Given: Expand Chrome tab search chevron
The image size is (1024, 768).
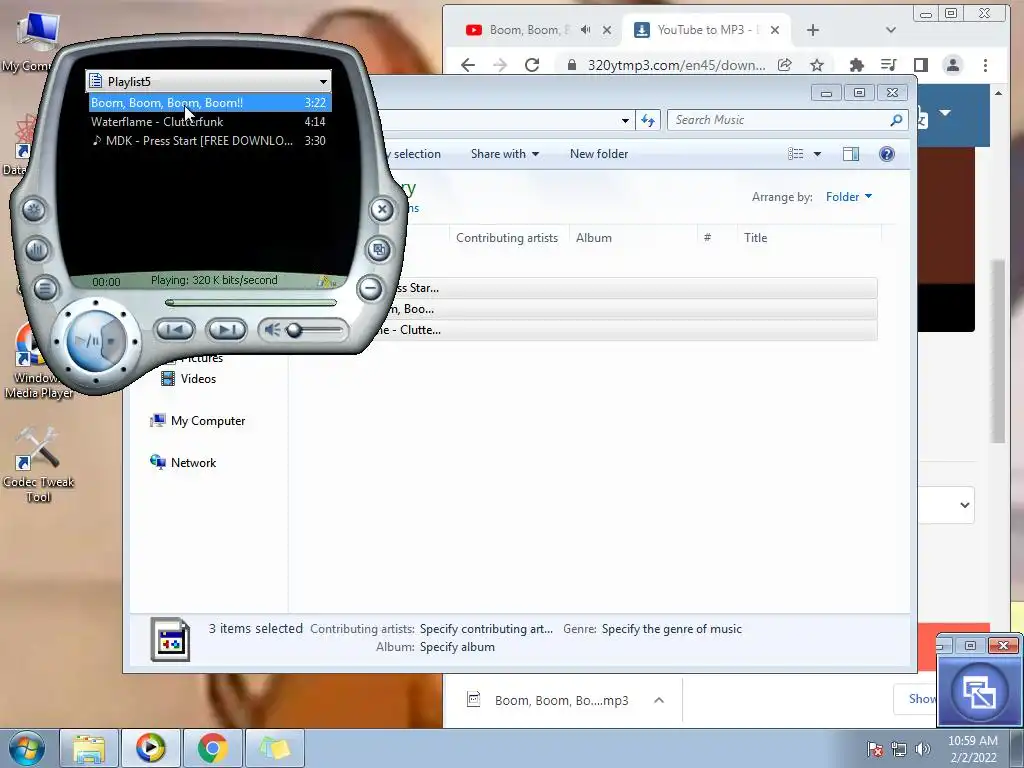Looking at the screenshot, I should coord(891,30).
